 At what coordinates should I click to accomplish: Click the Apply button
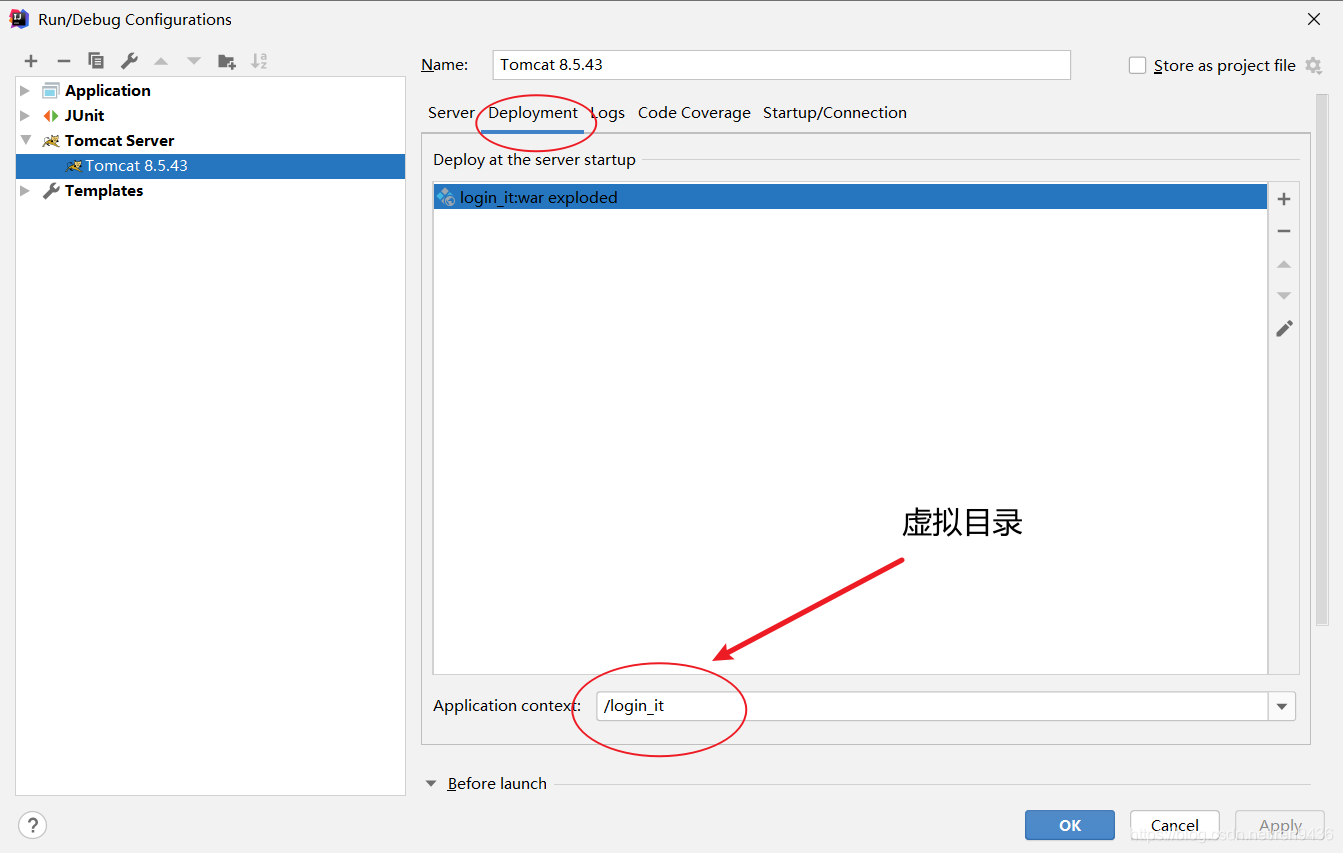point(1280,825)
